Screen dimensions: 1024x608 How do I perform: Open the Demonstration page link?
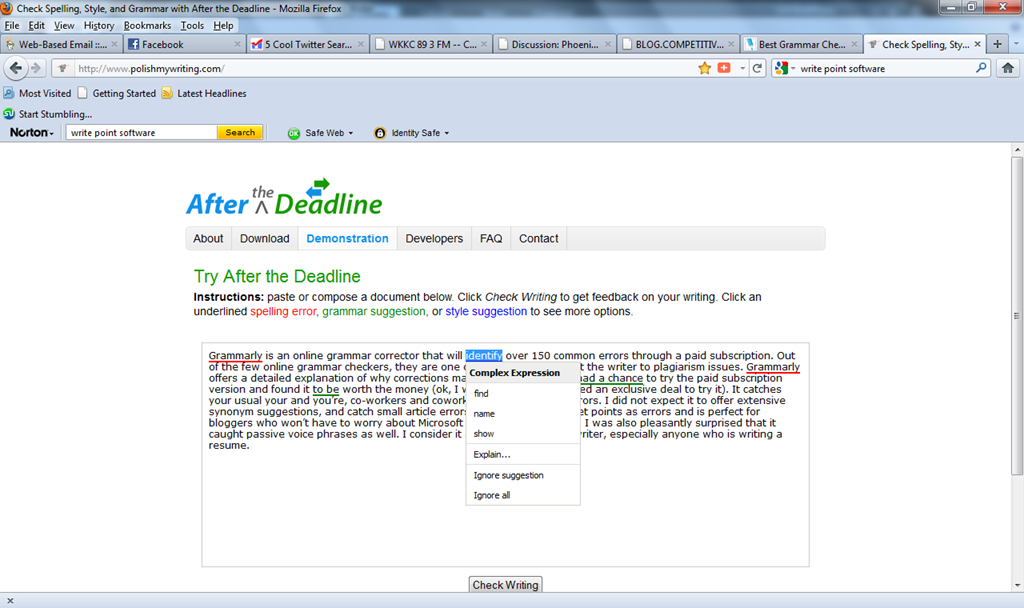(347, 238)
